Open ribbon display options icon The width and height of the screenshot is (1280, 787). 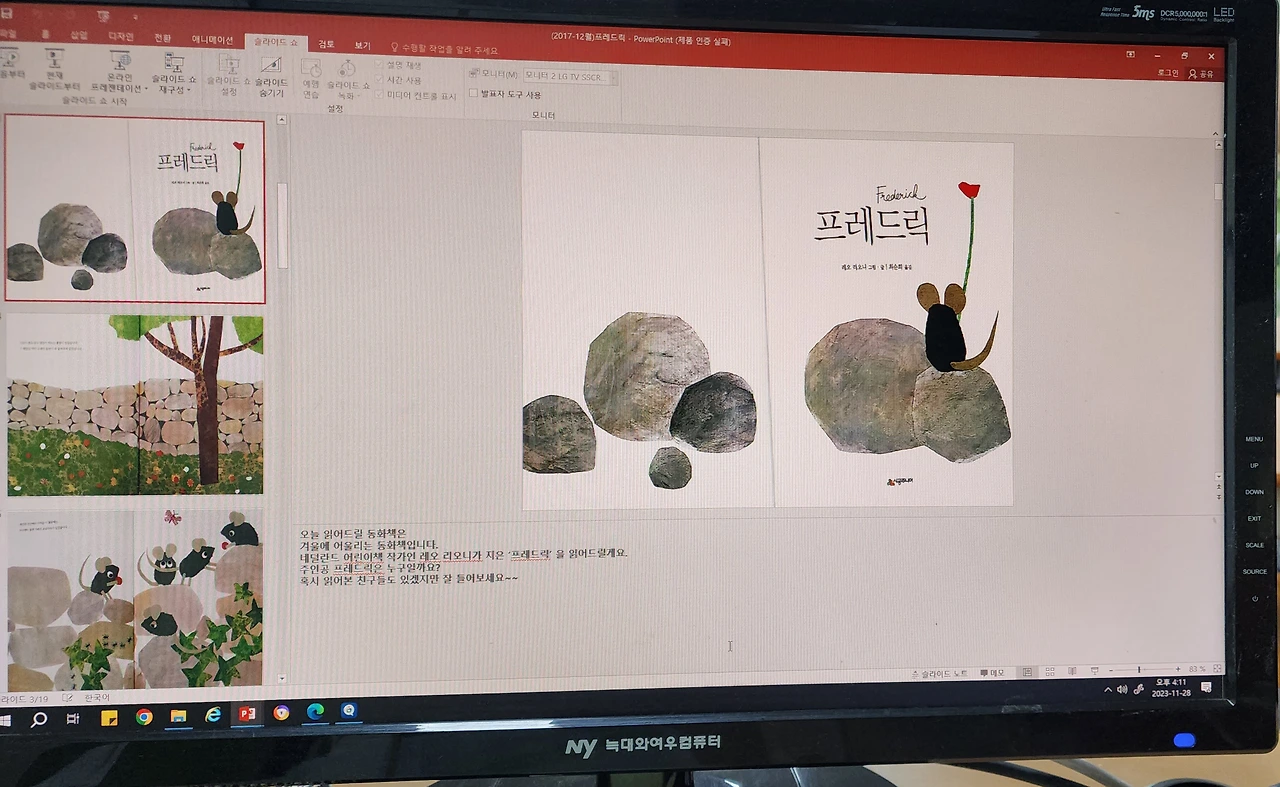[1130, 55]
